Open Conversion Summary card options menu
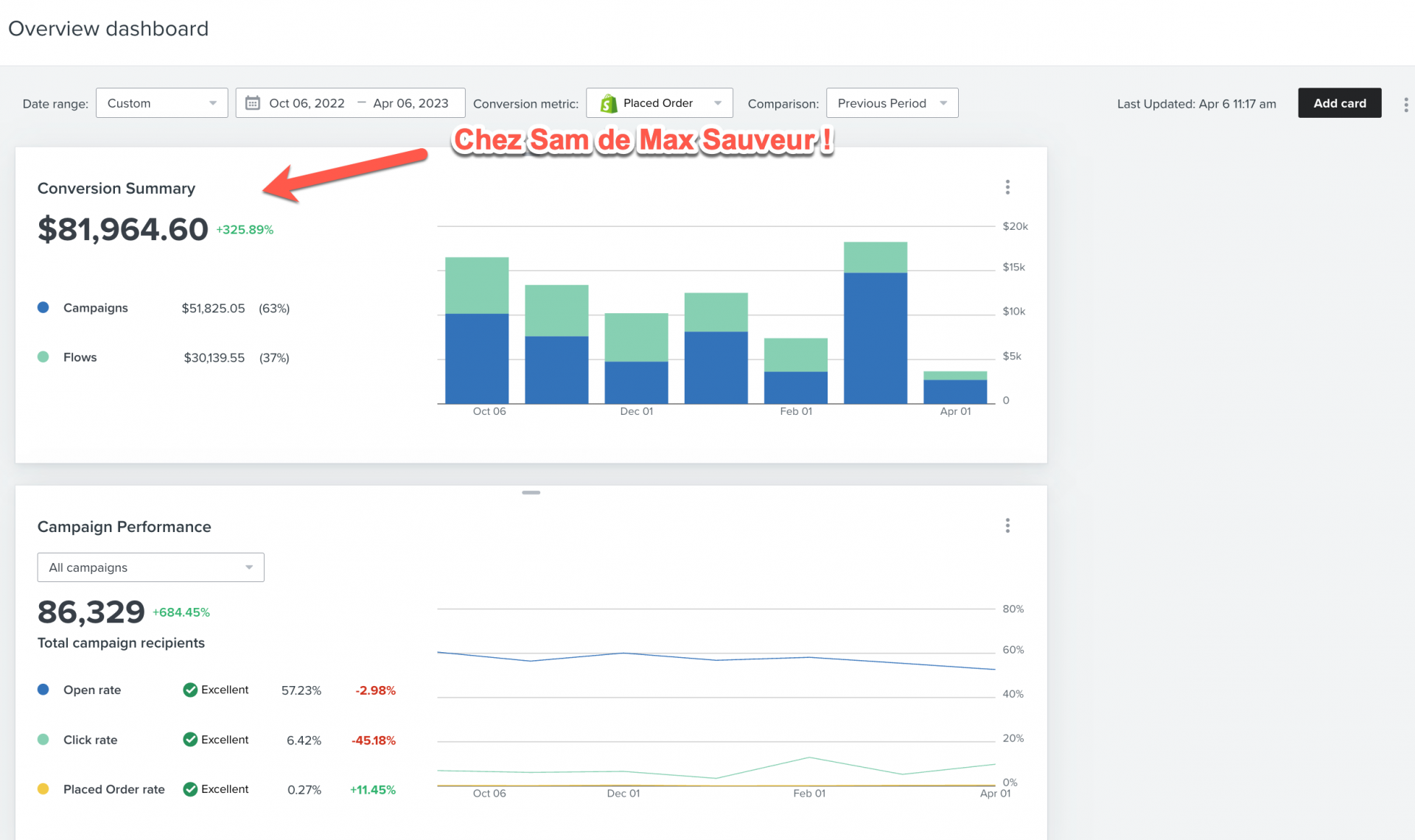 (1007, 187)
